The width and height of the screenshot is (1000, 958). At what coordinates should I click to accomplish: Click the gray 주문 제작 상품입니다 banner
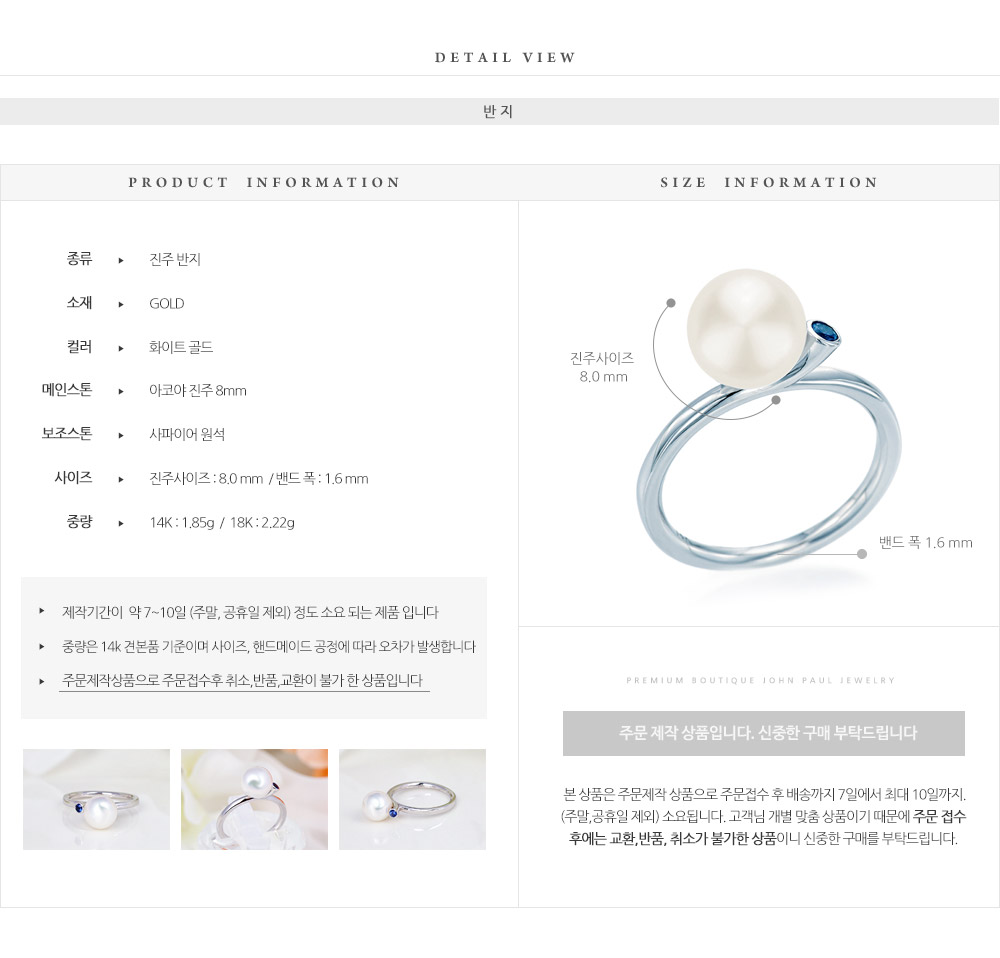coord(763,733)
